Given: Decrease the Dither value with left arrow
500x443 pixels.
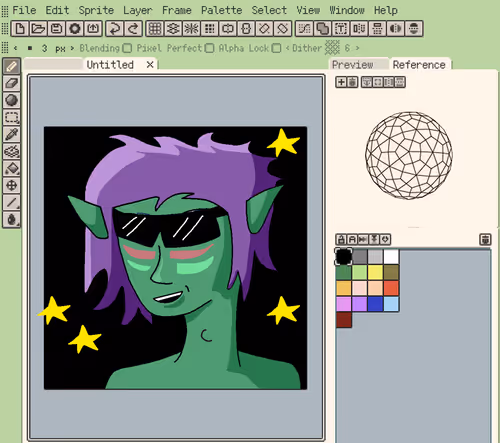Looking at the screenshot, I should (287, 48).
